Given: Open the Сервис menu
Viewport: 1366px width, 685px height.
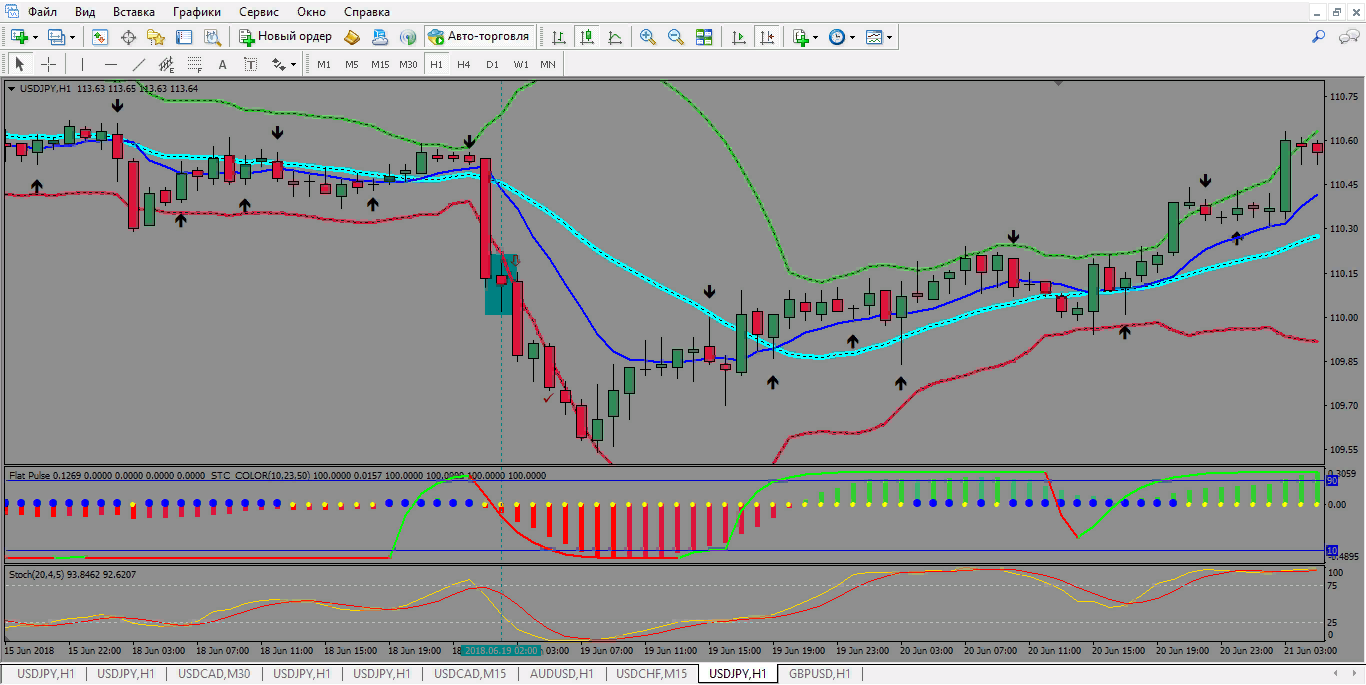Looking at the screenshot, I should (259, 12).
